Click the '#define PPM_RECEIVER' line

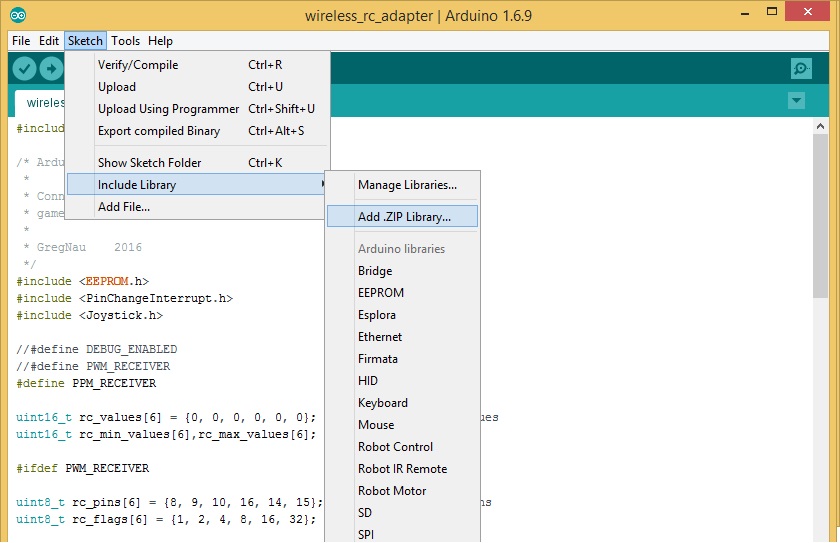(86, 383)
